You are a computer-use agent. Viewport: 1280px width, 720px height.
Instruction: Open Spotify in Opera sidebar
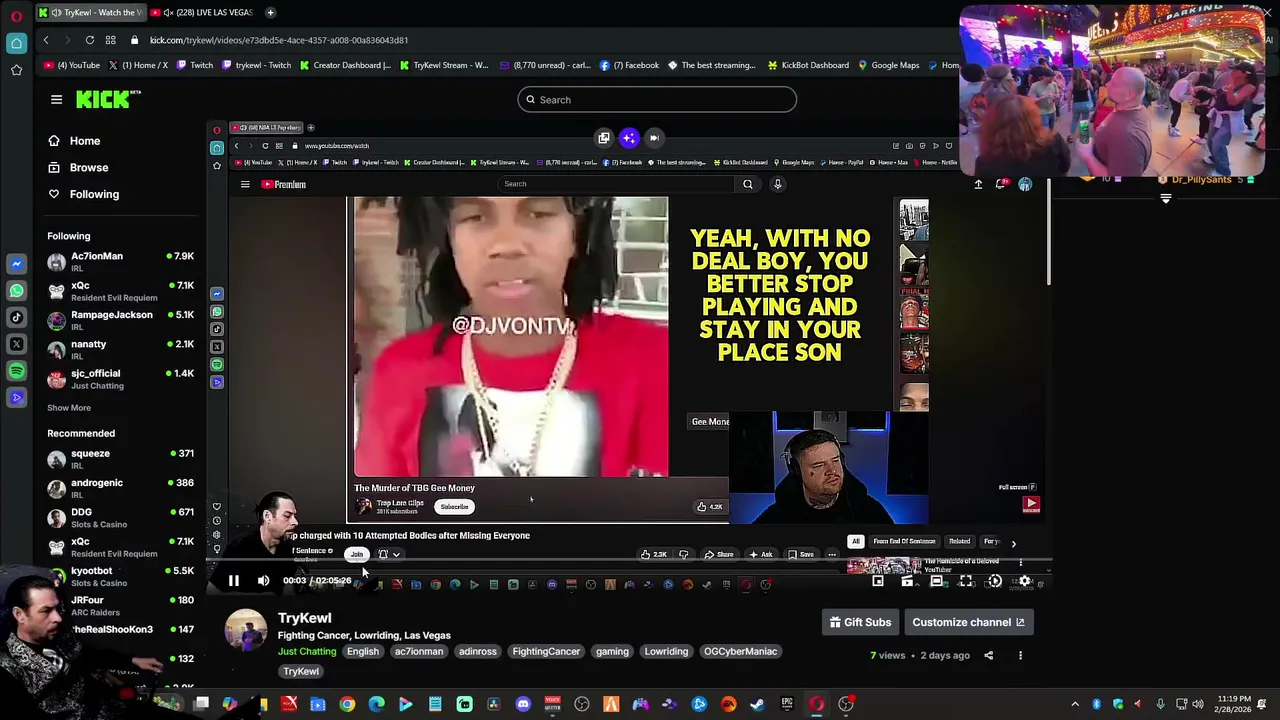point(16,371)
